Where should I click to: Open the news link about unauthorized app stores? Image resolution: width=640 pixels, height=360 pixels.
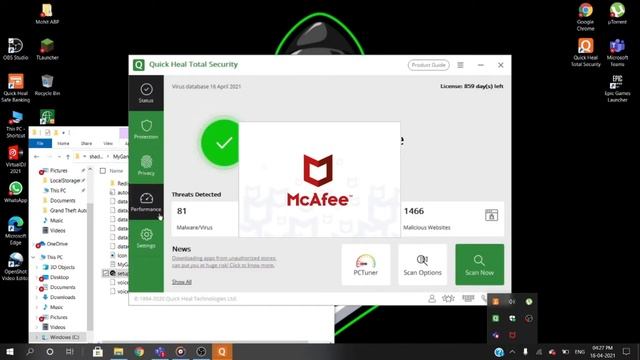(x=224, y=262)
